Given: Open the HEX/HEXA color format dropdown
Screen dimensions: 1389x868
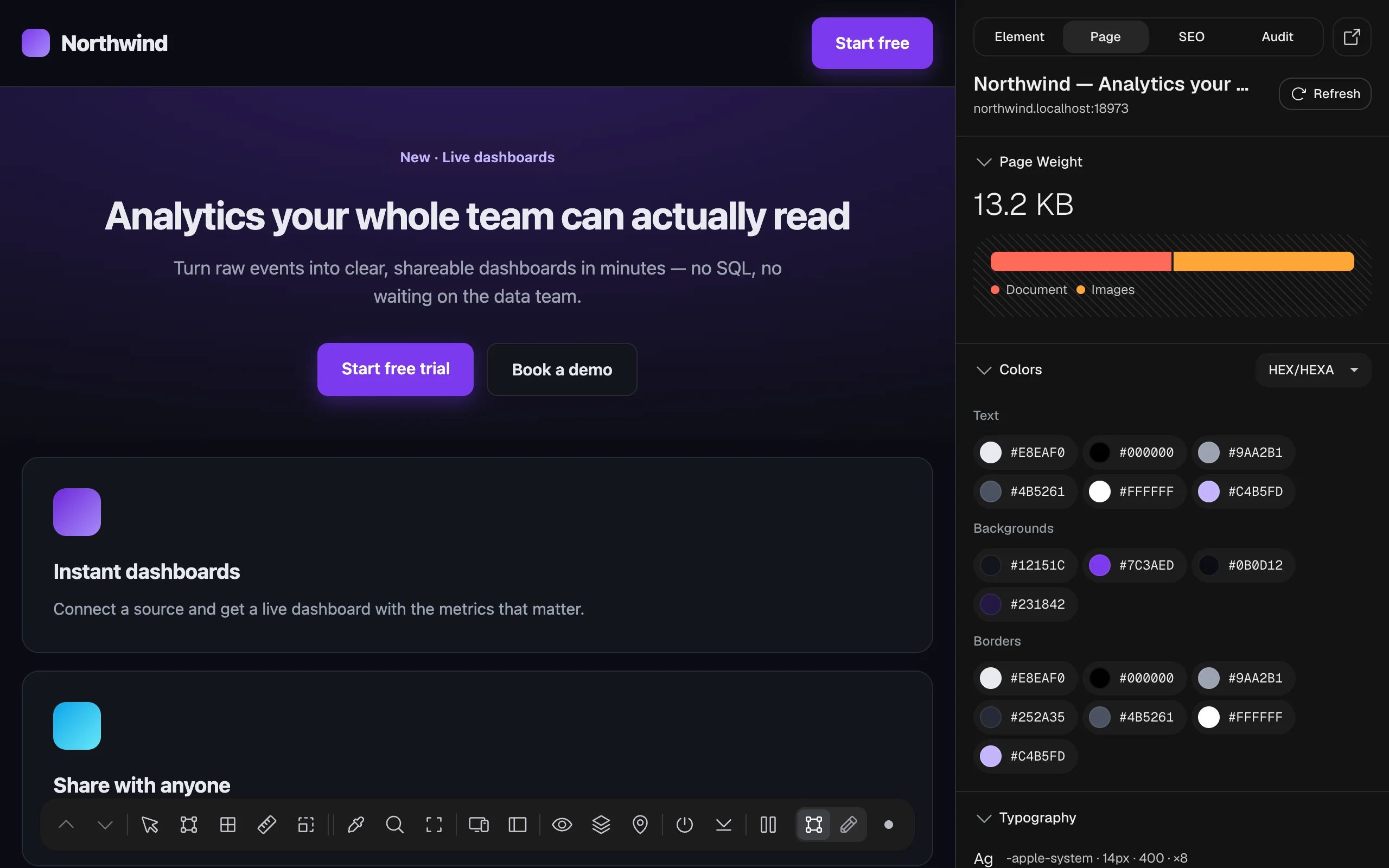Looking at the screenshot, I should pyautogui.click(x=1313, y=369).
